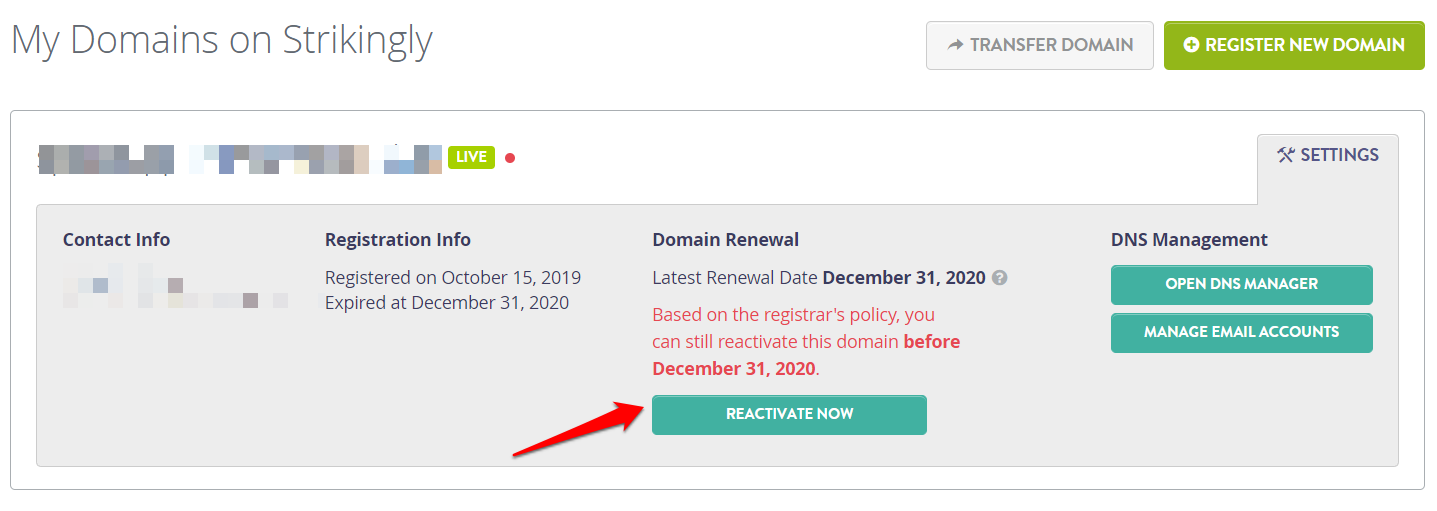This screenshot has width=1437, height=511.
Task: Click the Contact Info heading
Action: click(116, 240)
